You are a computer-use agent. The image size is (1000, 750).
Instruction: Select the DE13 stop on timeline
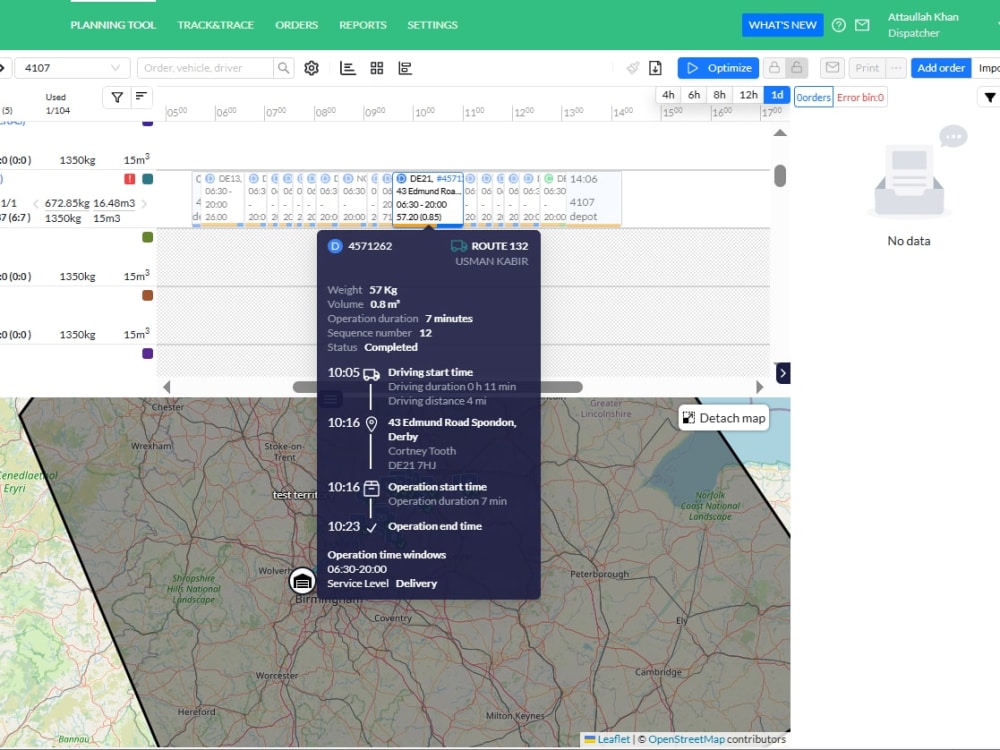click(223, 198)
